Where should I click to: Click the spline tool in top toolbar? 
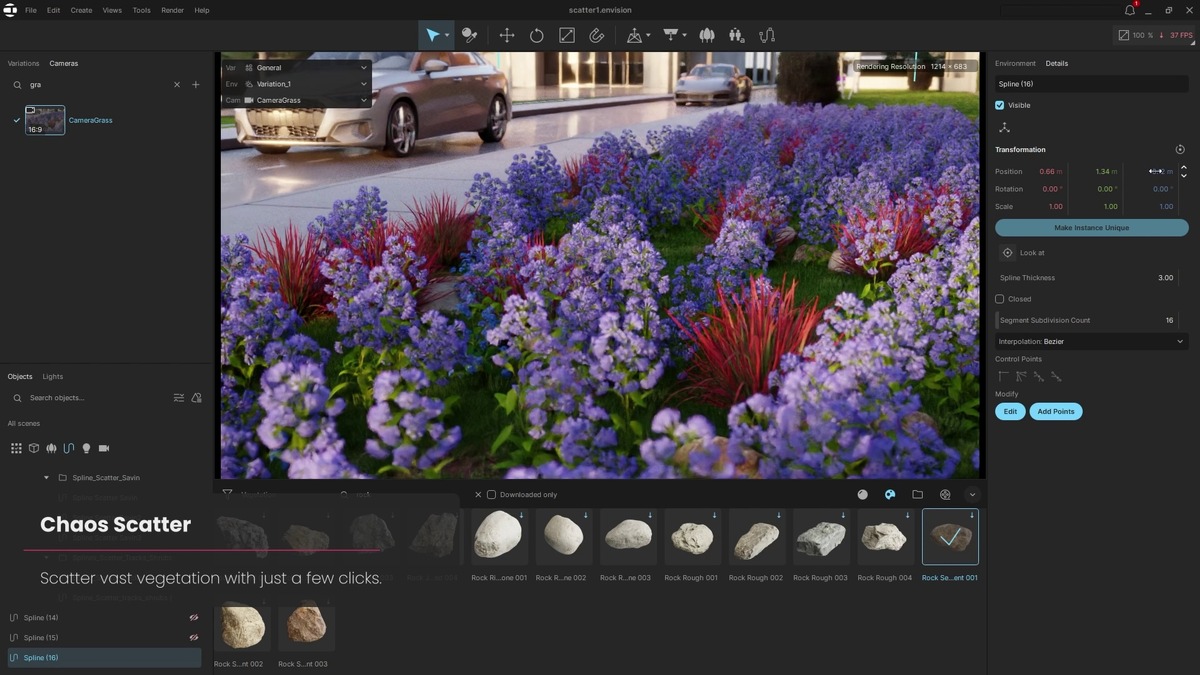coord(767,35)
